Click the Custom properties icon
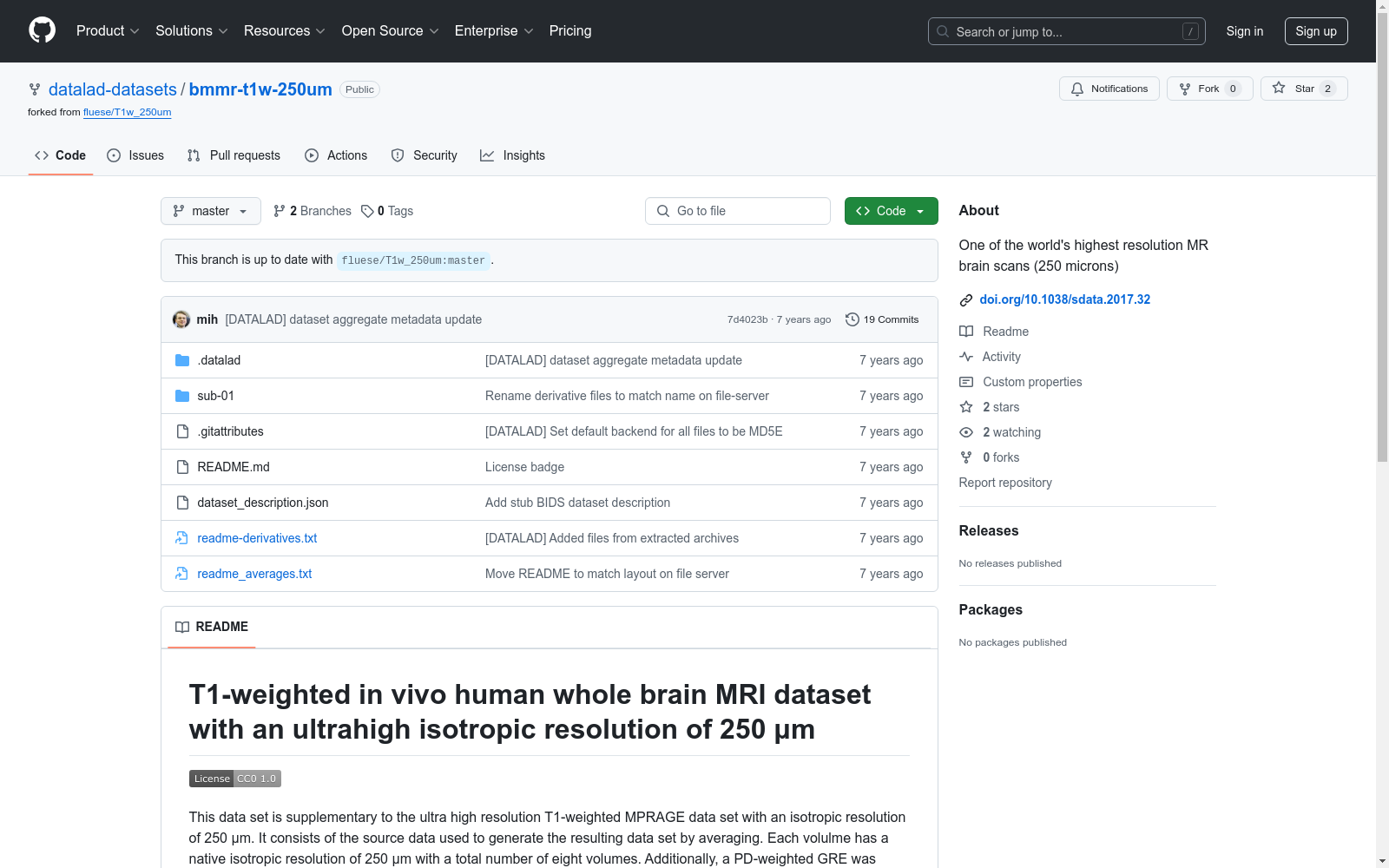The width and height of the screenshot is (1389, 868). tap(966, 382)
